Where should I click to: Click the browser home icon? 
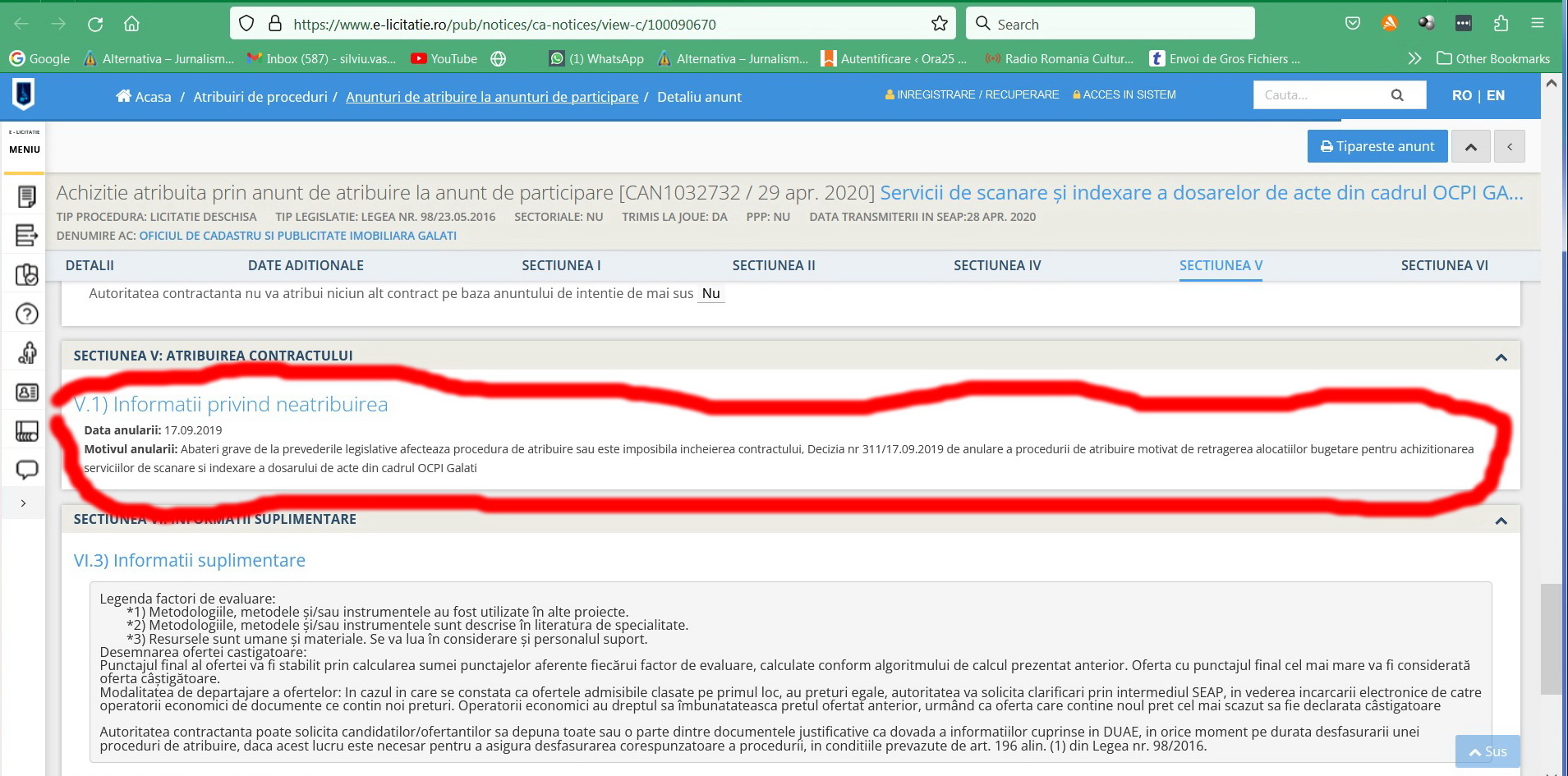pyautogui.click(x=131, y=24)
